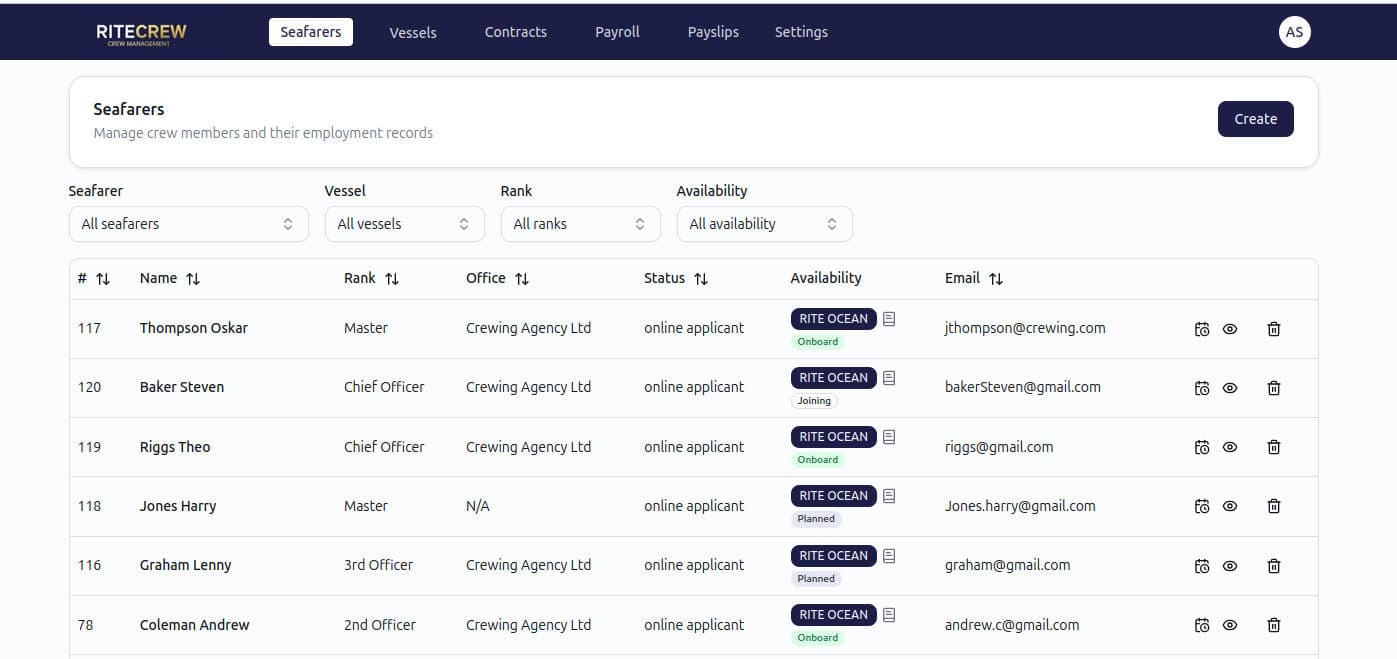Click trash icon in Jones Harry's row
This screenshot has width=1397, height=659.
(x=1273, y=507)
